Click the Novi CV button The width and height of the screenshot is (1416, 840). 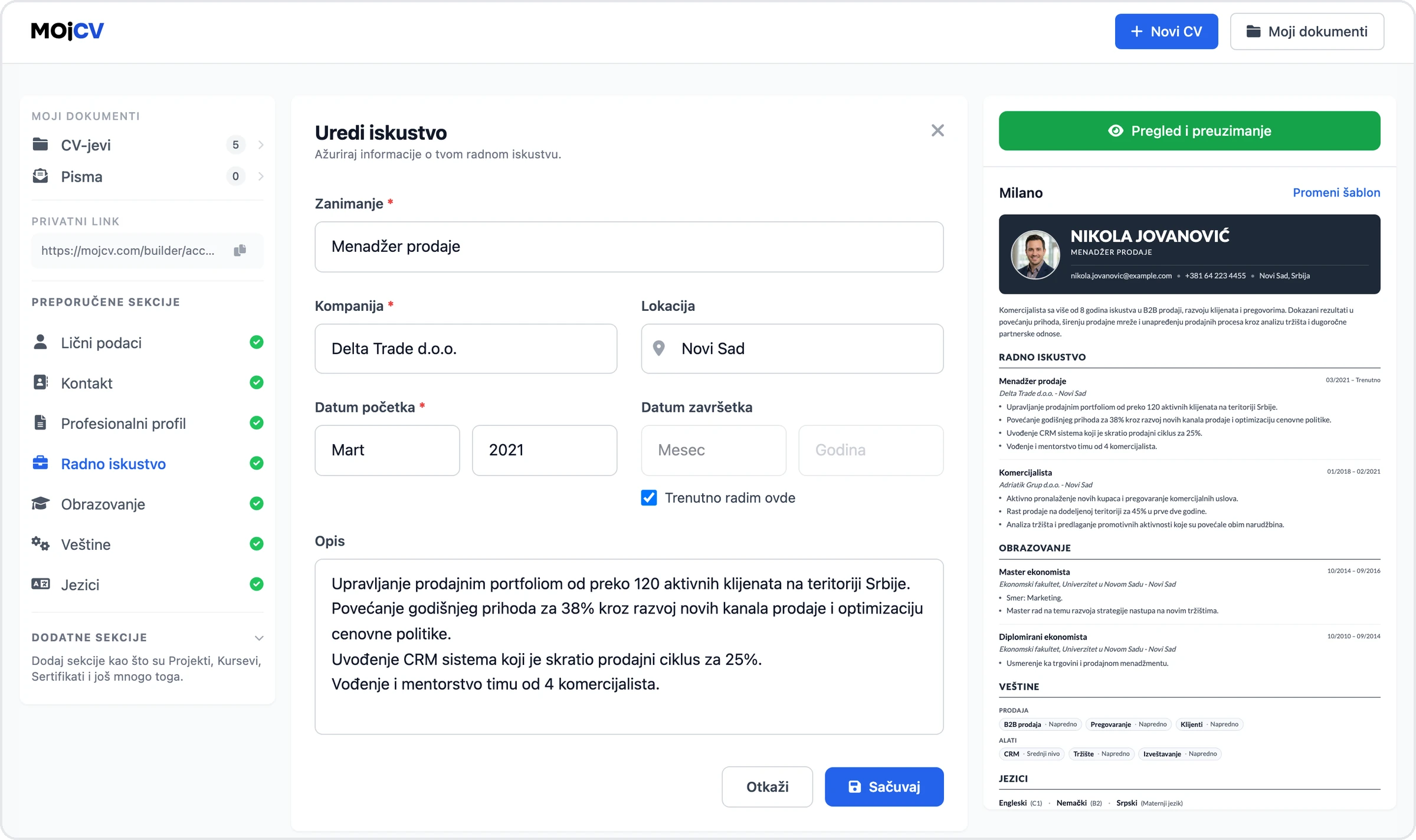(x=1166, y=31)
